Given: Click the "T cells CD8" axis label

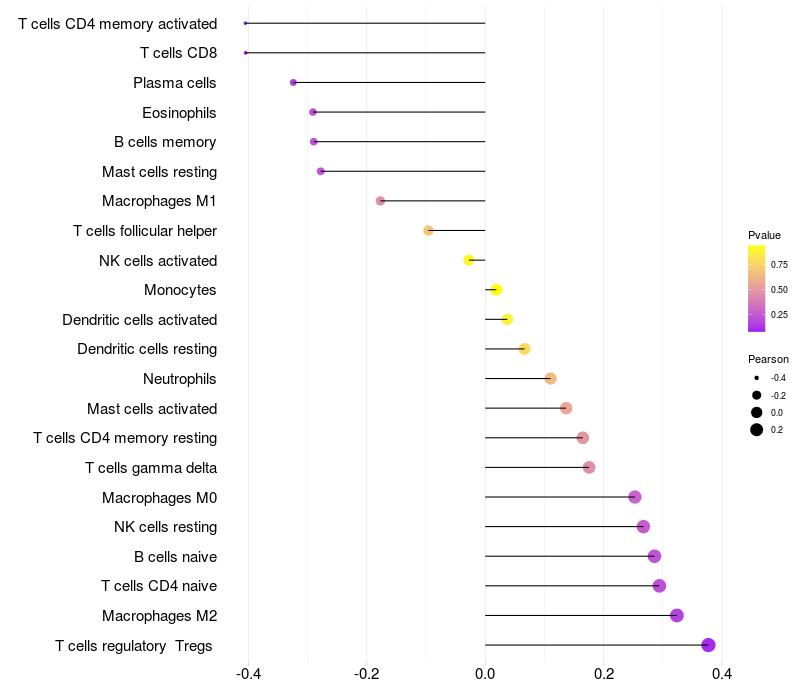Looking at the screenshot, I should 179,53.
